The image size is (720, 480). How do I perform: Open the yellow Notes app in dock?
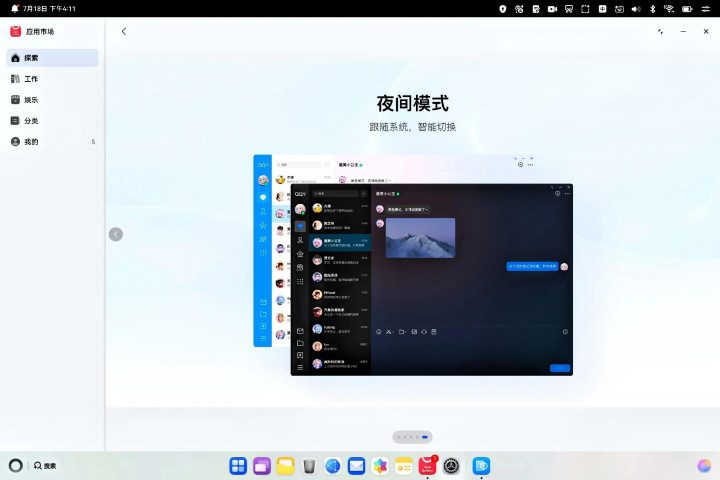tap(404, 466)
